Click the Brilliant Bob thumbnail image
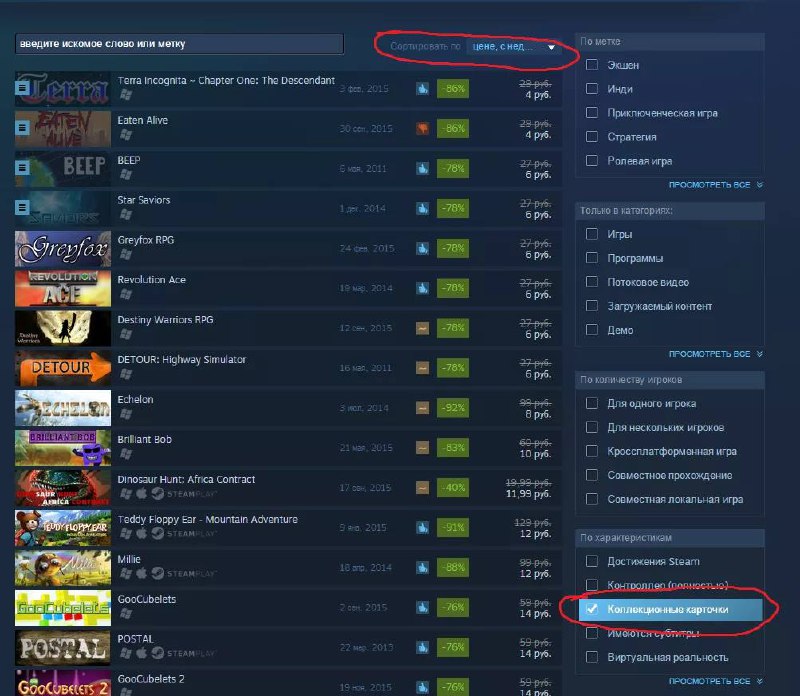 (x=63, y=448)
